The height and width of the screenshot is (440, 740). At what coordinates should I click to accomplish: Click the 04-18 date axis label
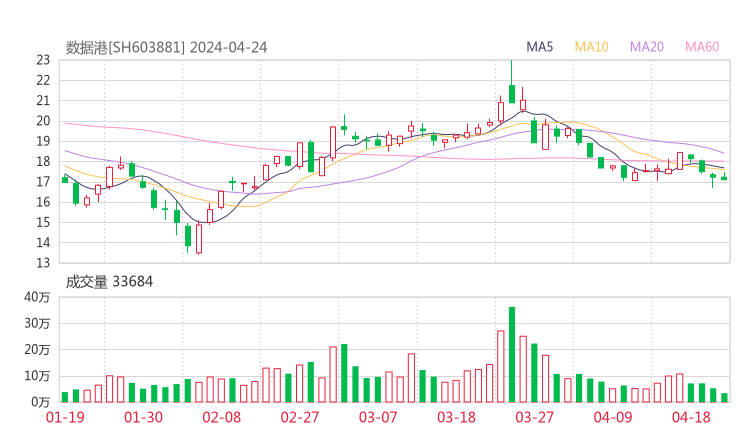691,417
